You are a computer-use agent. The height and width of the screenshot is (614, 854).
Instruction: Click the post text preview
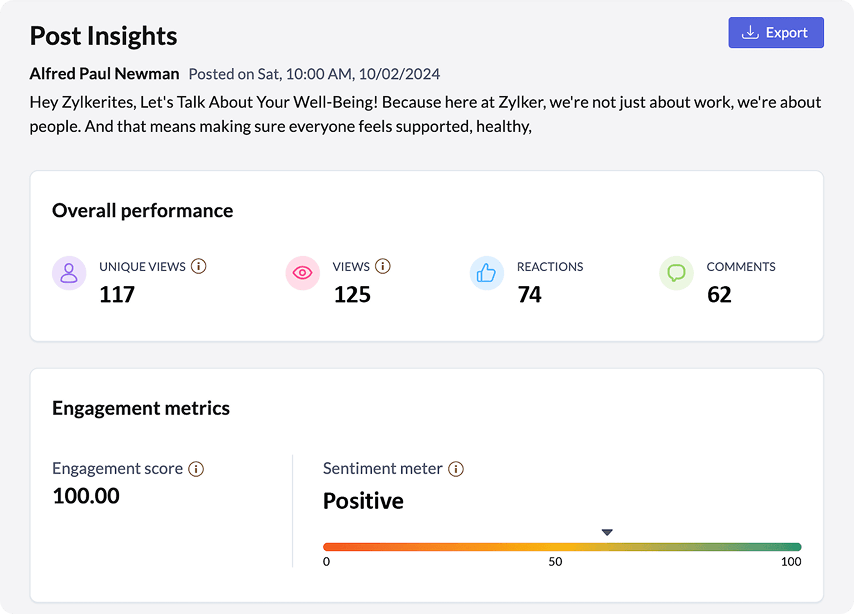(x=425, y=114)
